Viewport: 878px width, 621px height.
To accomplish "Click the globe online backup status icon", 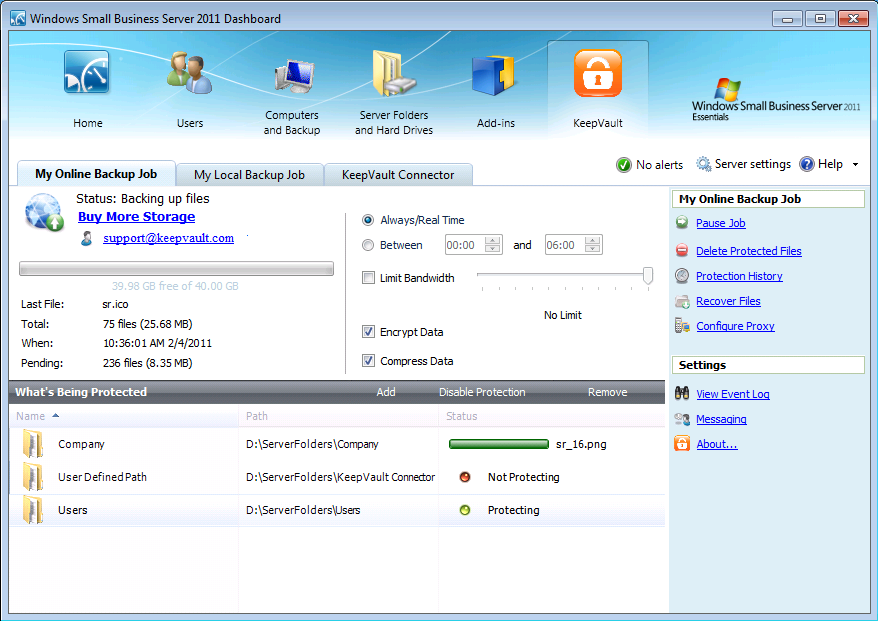I will 43,212.
